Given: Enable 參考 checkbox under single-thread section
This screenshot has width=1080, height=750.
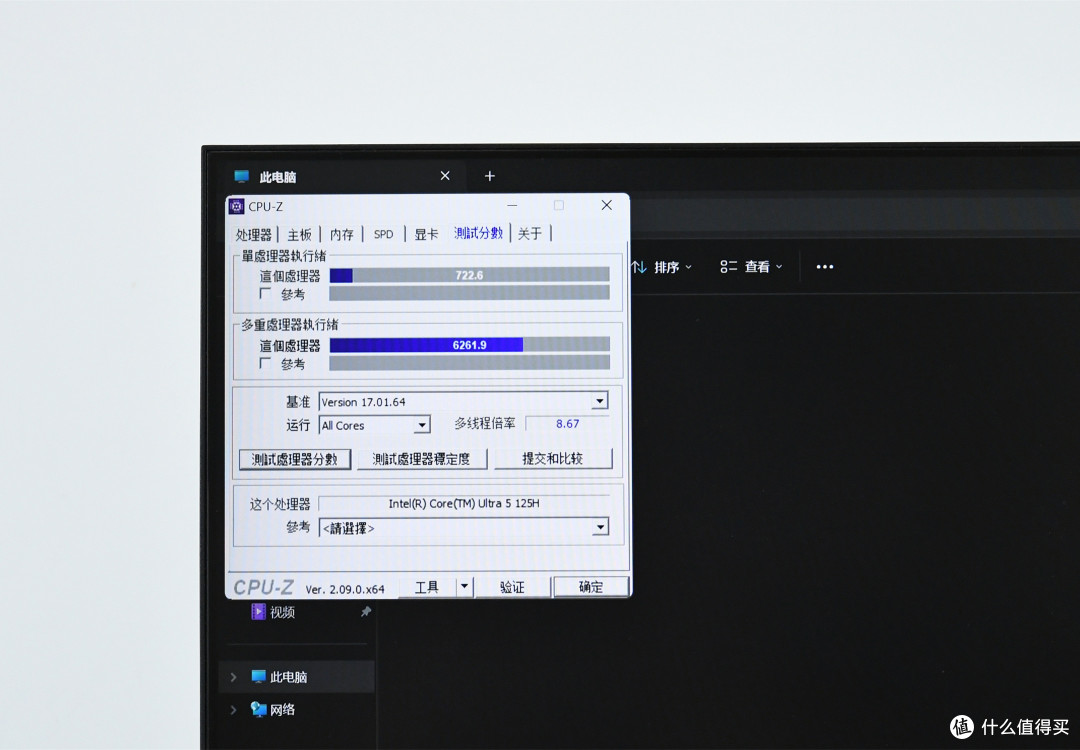Looking at the screenshot, I should [265, 293].
